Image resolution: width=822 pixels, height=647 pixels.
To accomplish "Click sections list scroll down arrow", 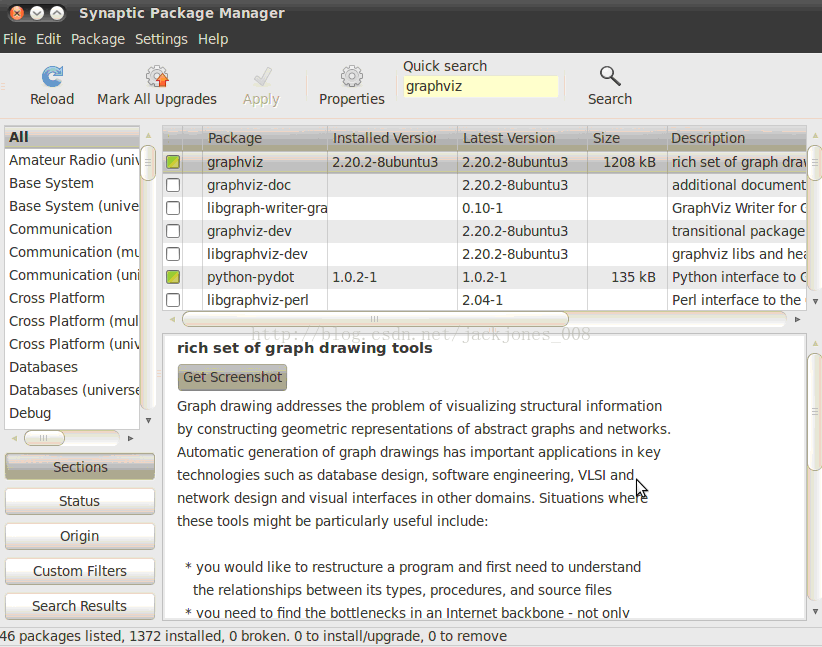I will (148, 420).
